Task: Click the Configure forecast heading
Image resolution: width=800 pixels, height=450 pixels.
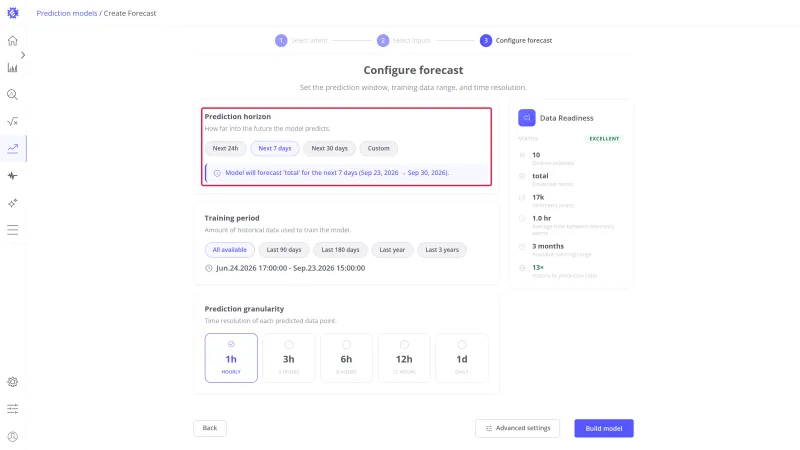Action: 413,70
